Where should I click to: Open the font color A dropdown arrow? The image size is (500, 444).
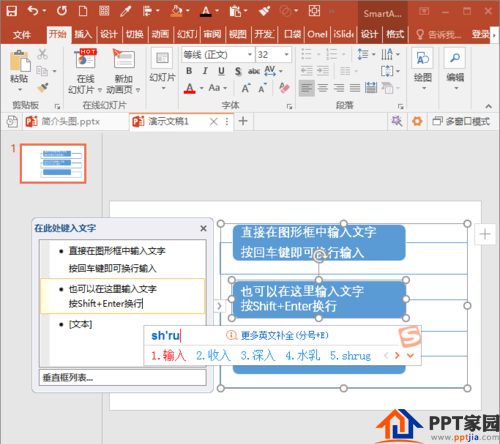coord(202,88)
